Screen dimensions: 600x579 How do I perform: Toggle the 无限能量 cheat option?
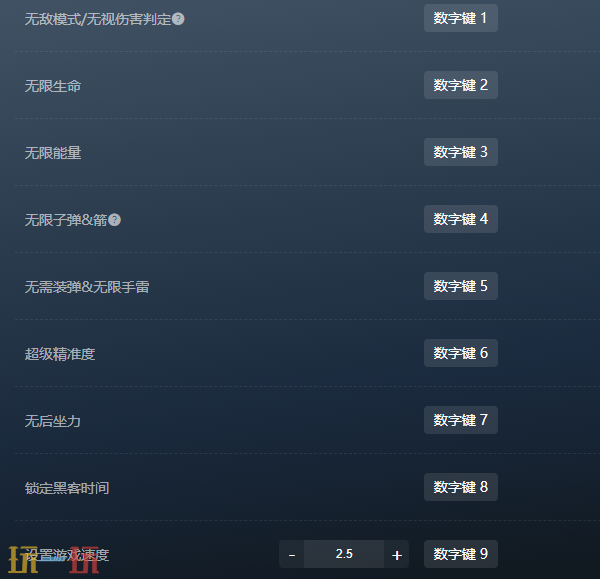(x=53, y=153)
